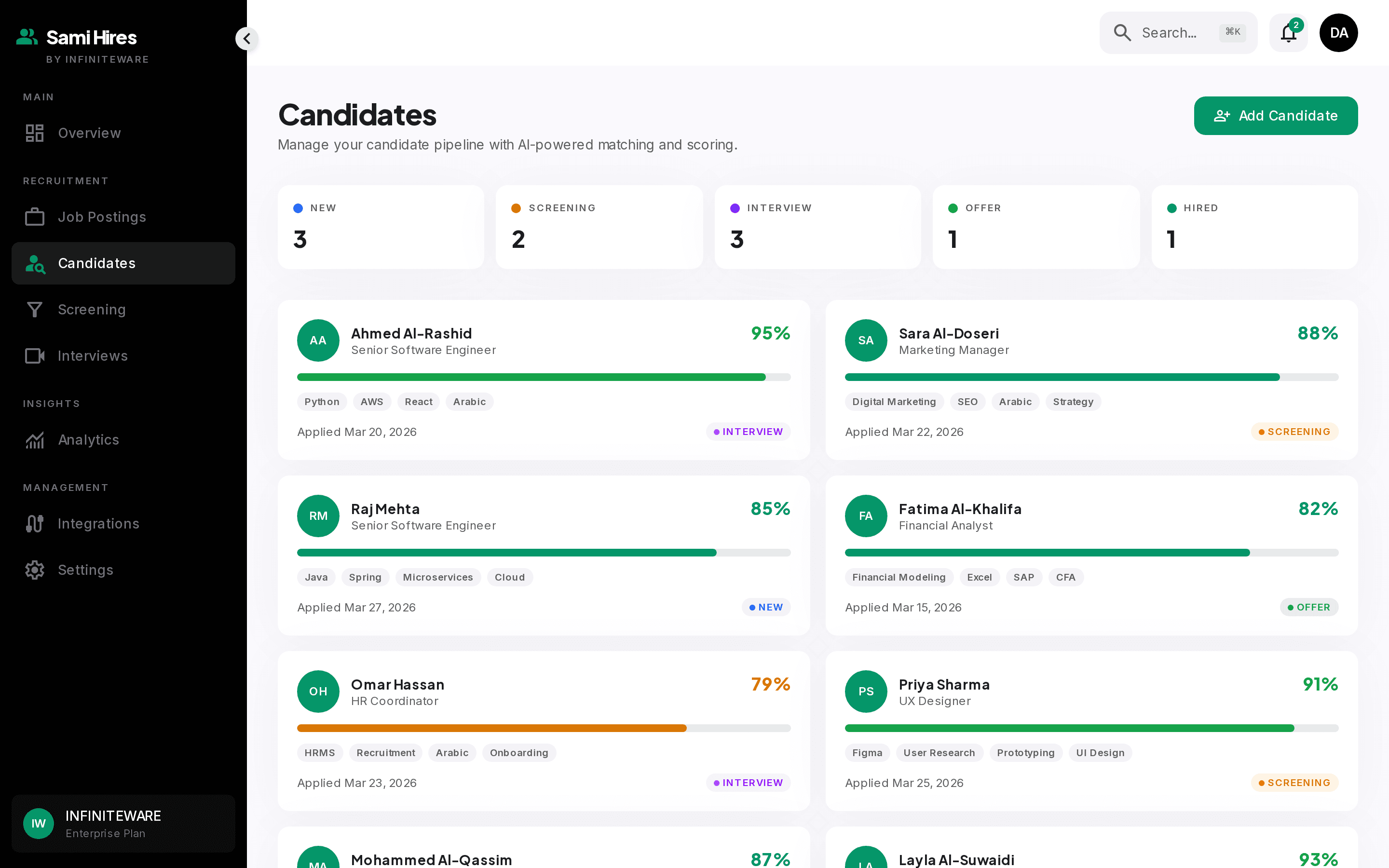Open Fatima Al-Khalifa candidate name

coord(960,509)
